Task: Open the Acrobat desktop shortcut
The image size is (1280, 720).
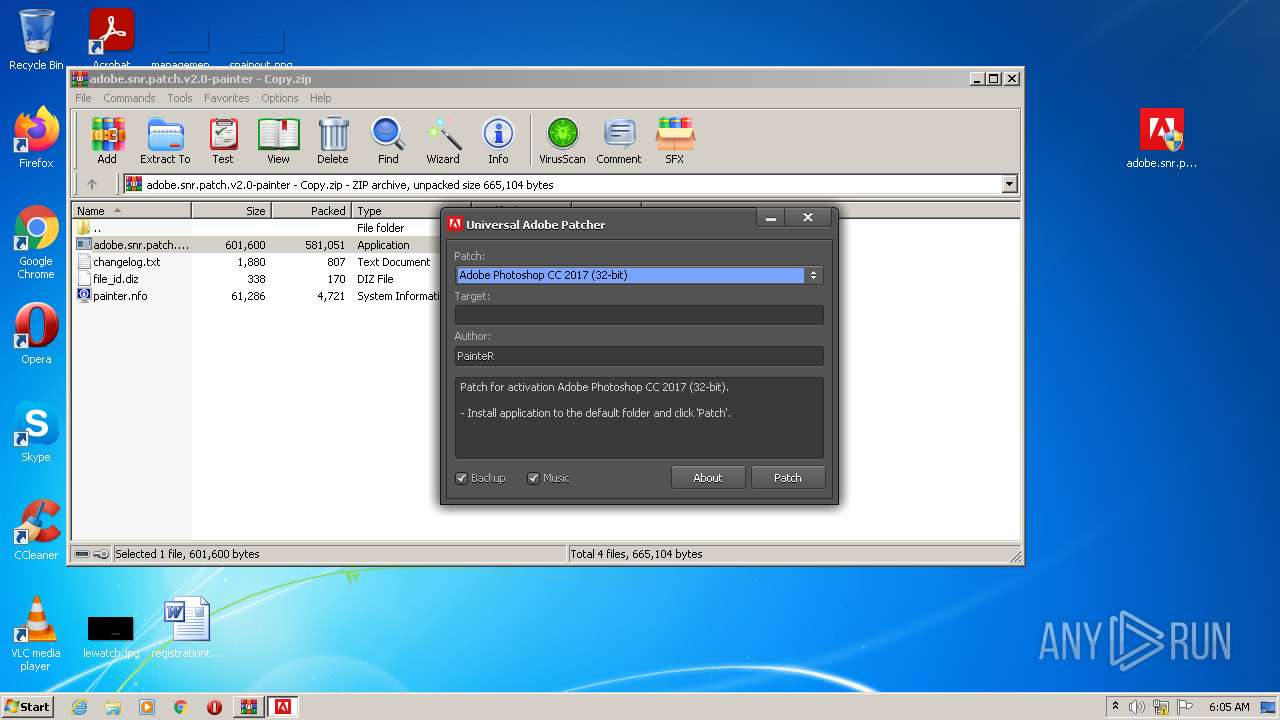Action: (112, 40)
